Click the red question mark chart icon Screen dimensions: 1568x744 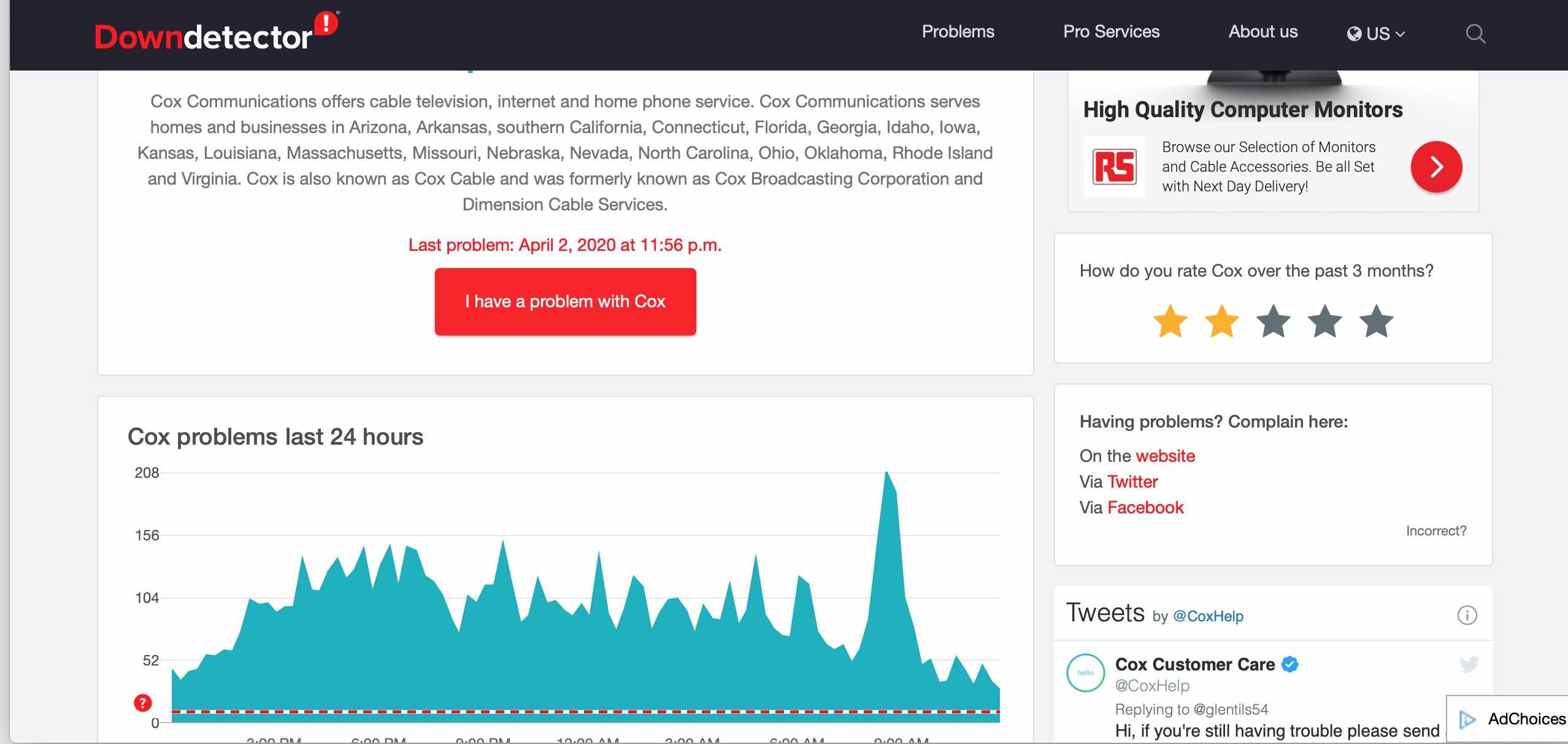click(x=142, y=703)
